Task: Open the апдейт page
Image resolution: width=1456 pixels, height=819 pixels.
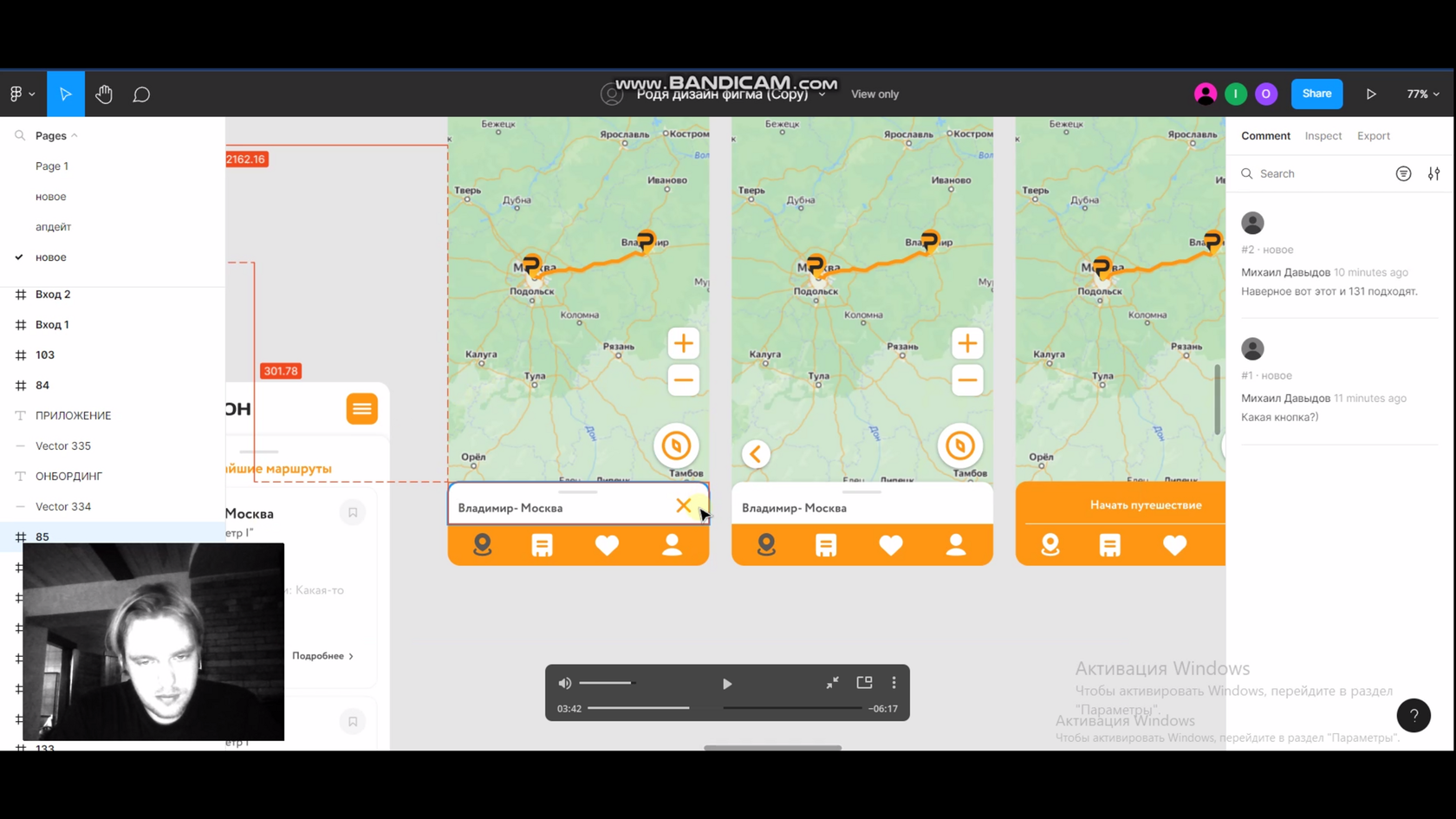Action: 54,226
